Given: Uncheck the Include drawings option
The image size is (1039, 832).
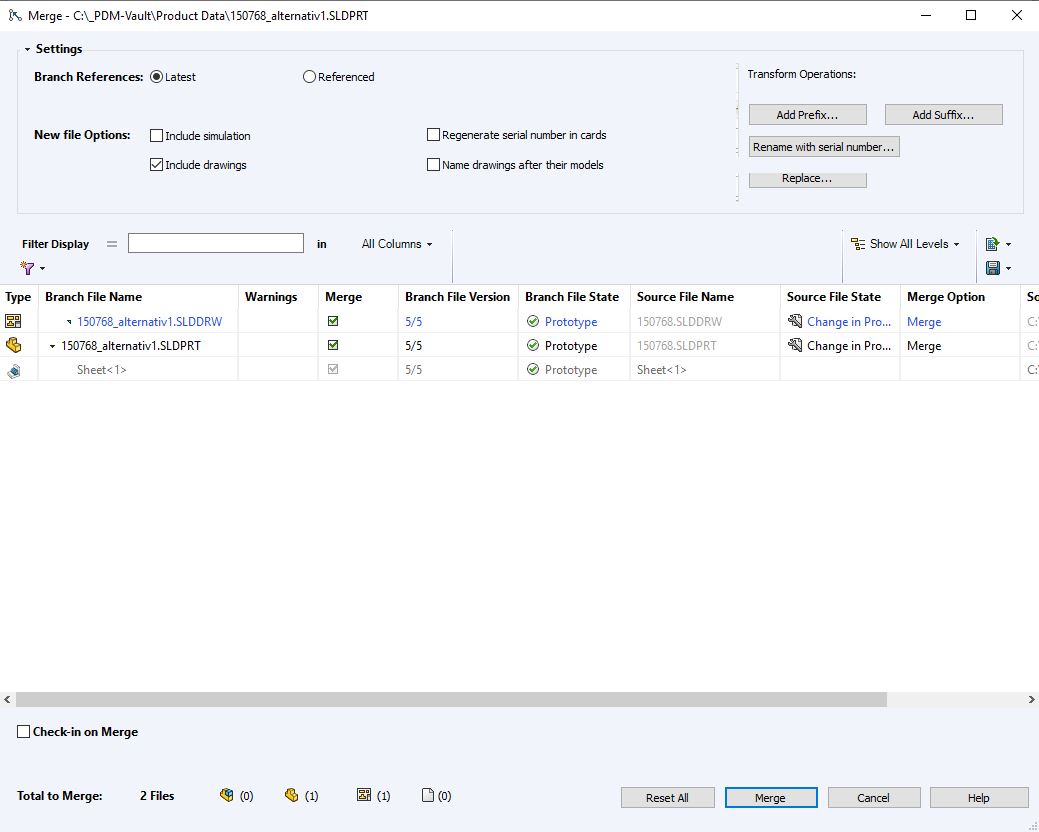Looking at the screenshot, I should coord(157,165).
